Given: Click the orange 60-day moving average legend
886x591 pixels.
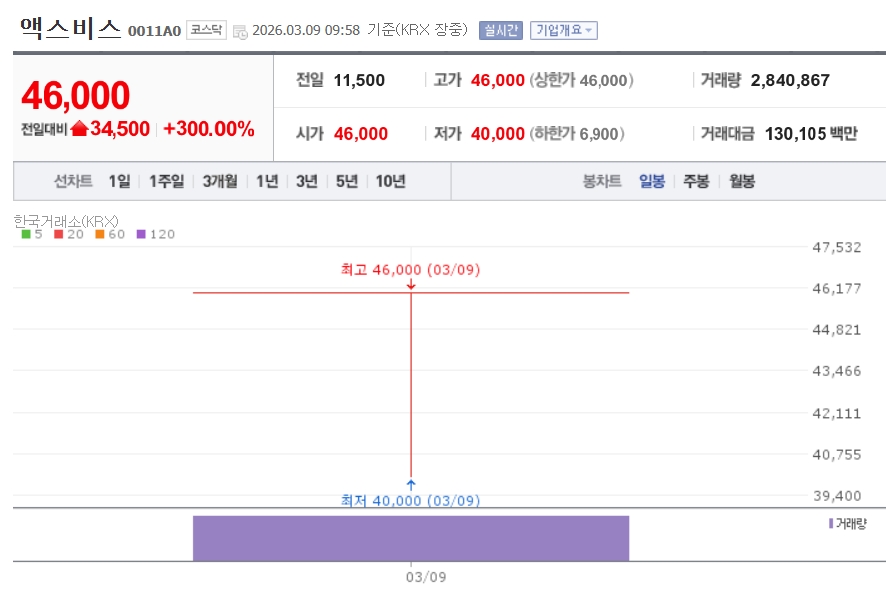Looking at the screenshot, I should coord(110,234).
